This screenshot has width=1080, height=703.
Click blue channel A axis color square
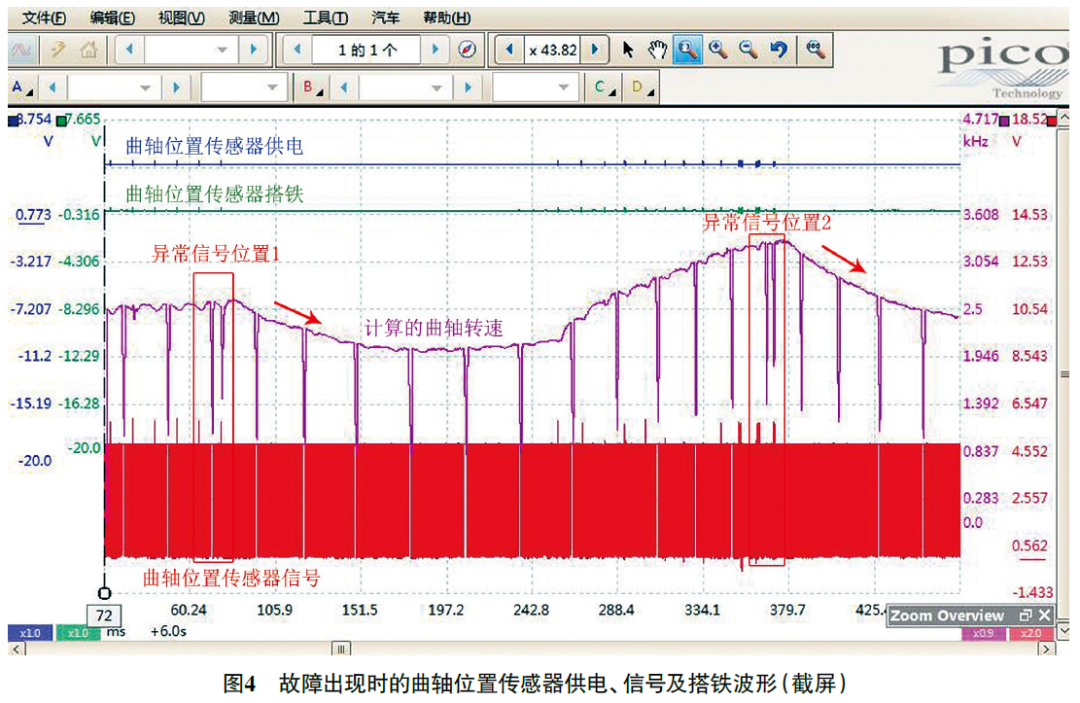point(13,121)
